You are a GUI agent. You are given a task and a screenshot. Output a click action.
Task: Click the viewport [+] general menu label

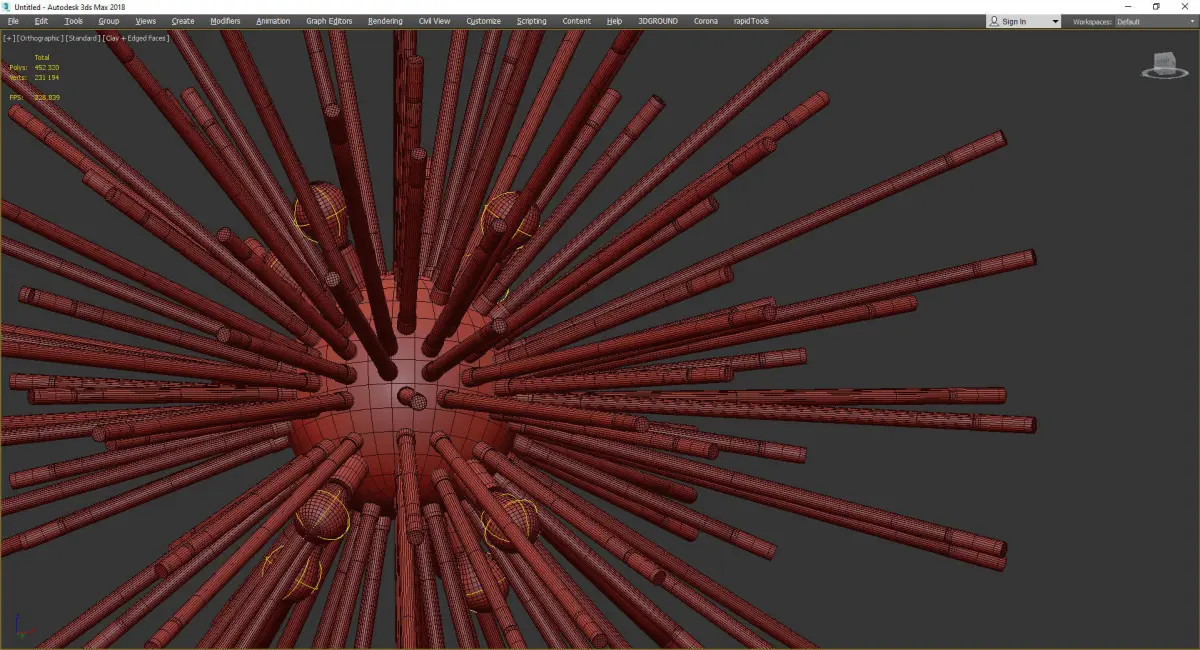[x=9, y=38]
